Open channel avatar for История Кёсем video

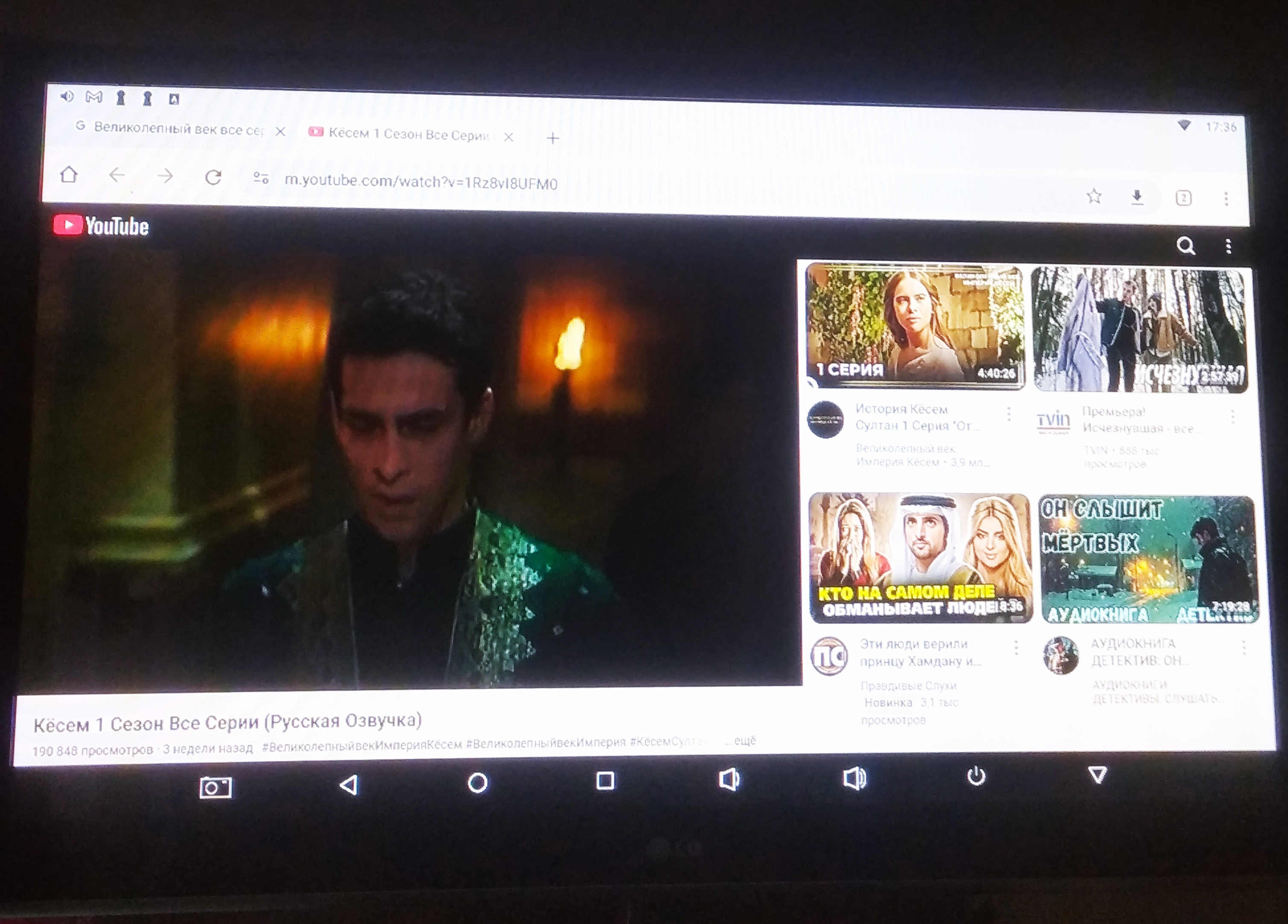(x=825, y=419)
